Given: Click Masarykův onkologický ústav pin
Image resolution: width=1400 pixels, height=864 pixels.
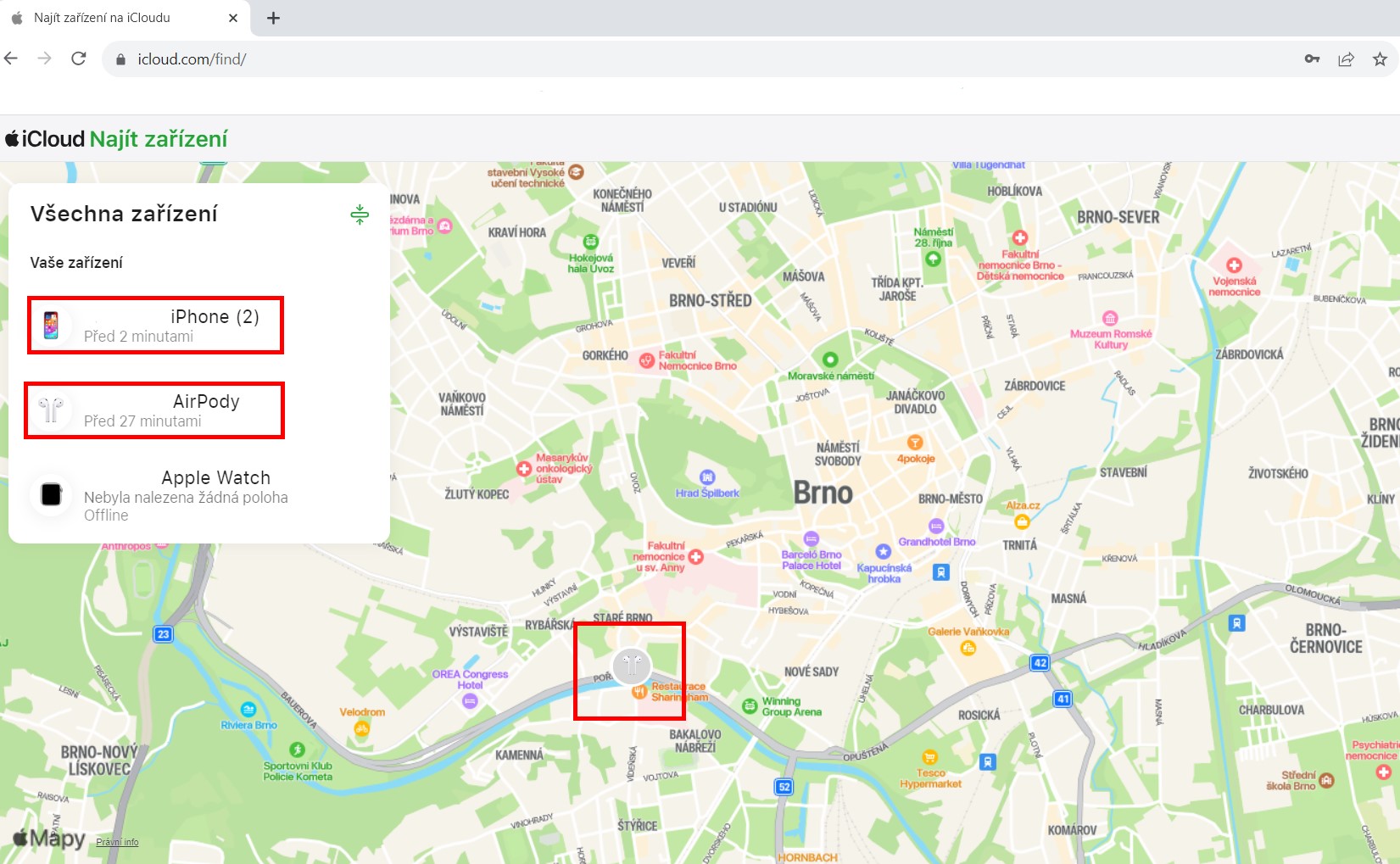Looking at the screenshot, I should click(x=524, y=468).
